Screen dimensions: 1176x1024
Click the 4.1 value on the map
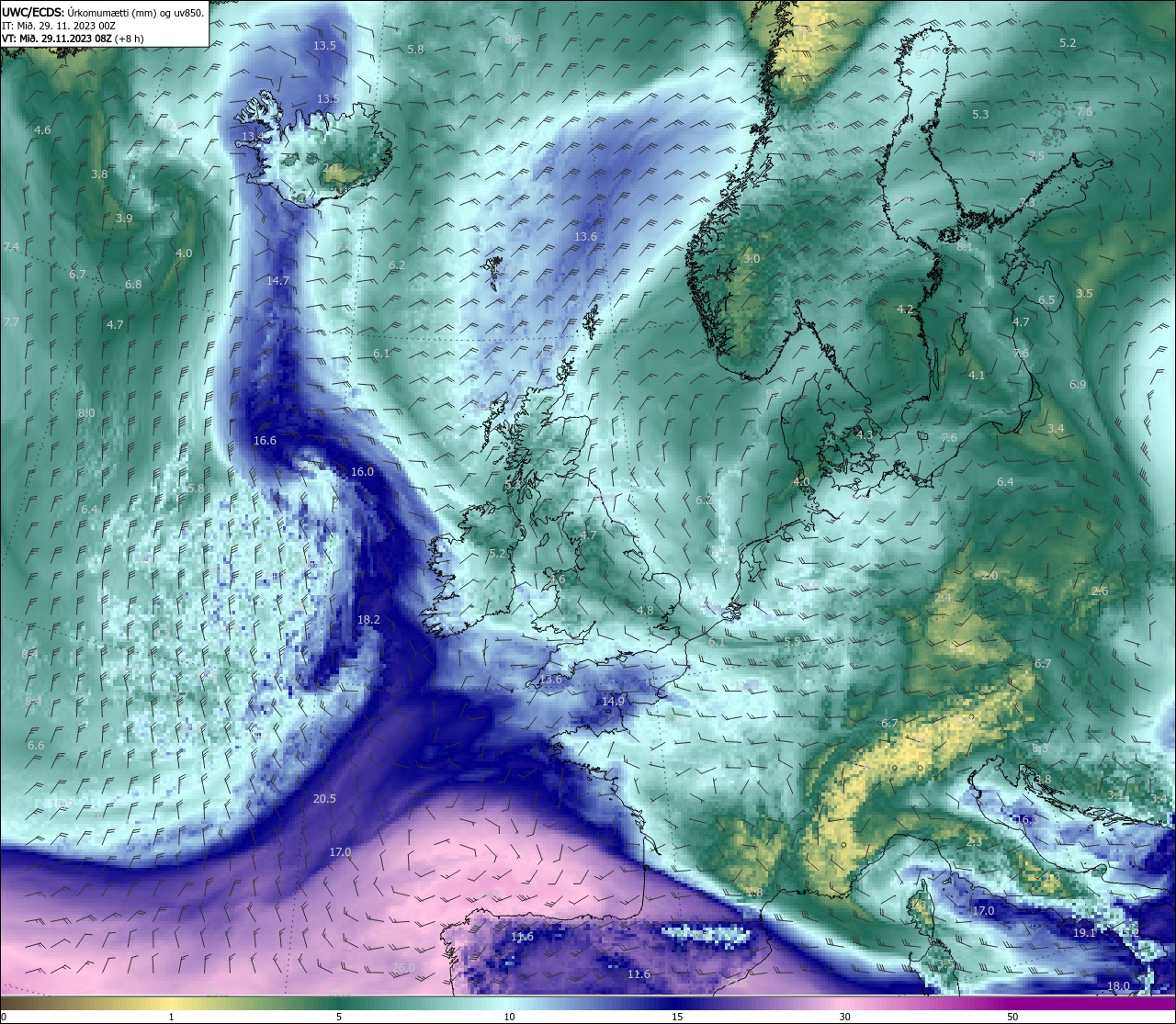tap(977, 376)
